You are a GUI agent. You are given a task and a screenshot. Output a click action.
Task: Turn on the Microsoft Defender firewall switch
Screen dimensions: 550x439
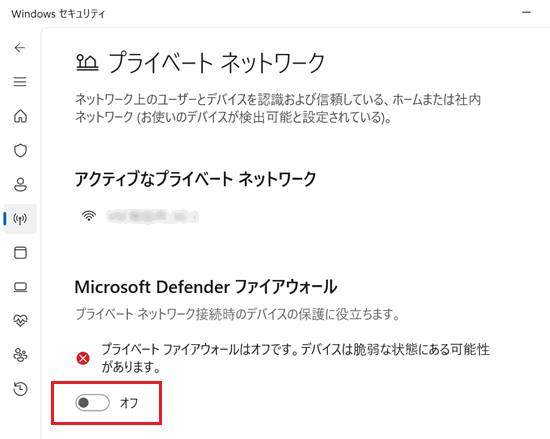[x=93, y=403]
